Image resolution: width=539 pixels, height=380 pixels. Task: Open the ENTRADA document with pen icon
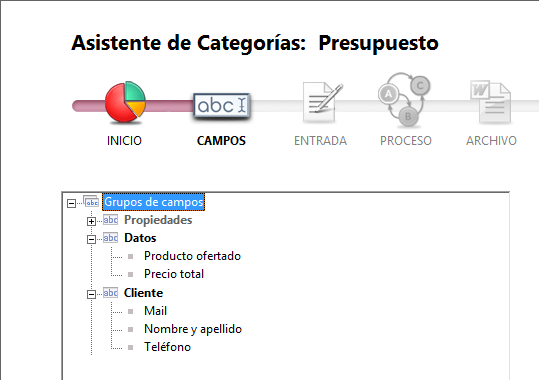point(322,102)
